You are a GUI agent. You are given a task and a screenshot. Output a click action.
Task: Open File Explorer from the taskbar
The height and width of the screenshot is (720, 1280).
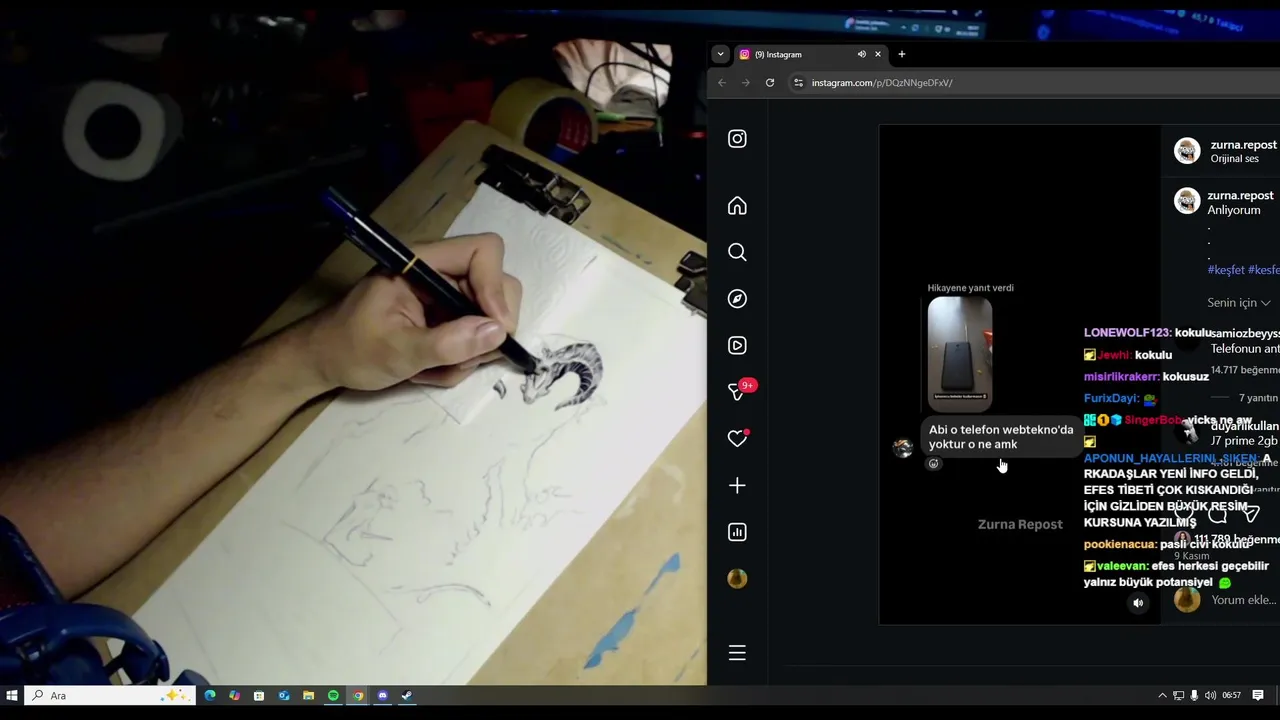tap(308, 695)
